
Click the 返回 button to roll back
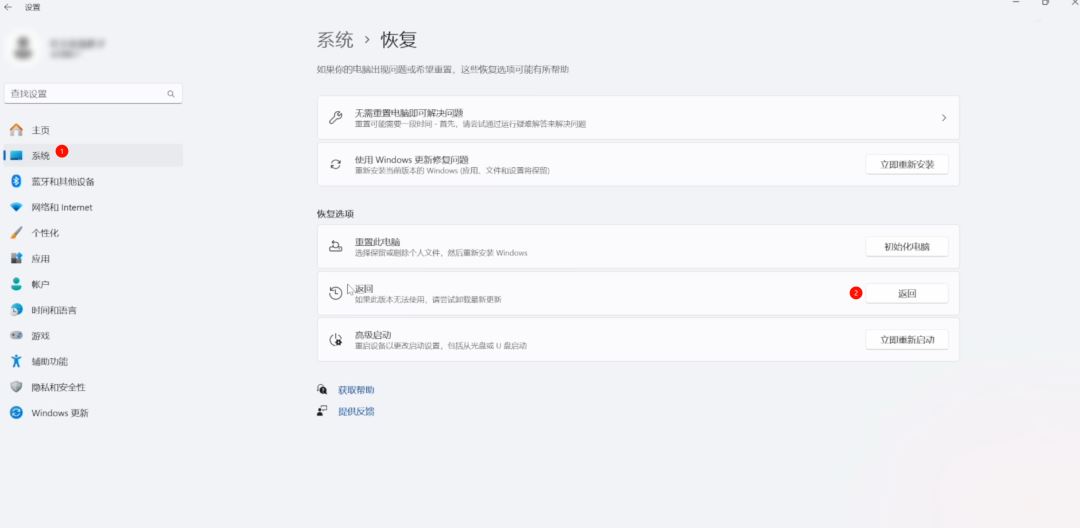(x=906, y=293)
